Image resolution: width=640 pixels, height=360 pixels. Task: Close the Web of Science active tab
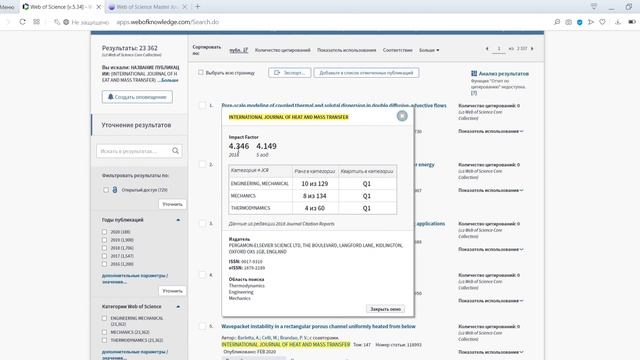[x=99, y=7]
